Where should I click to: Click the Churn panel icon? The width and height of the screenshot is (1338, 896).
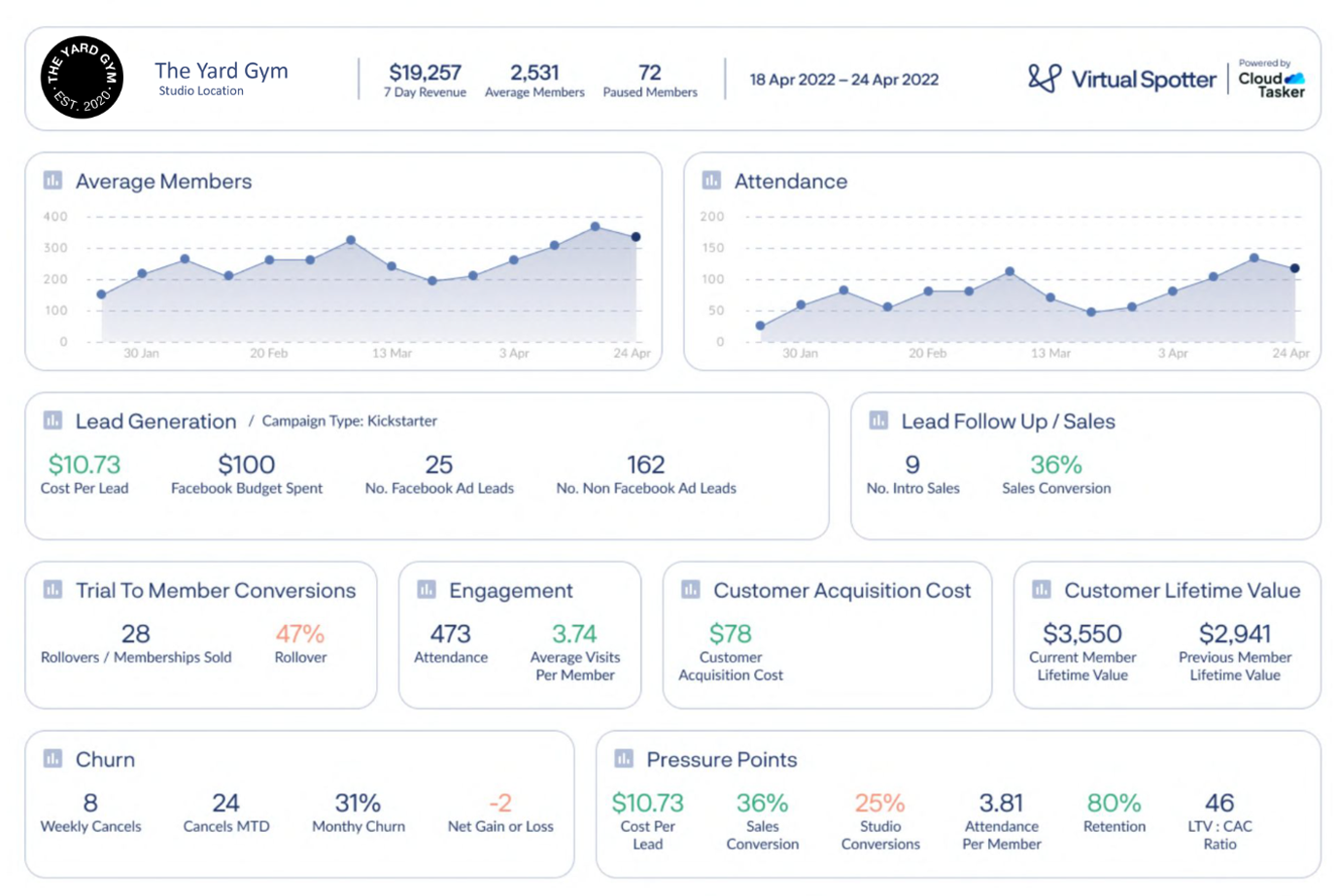tap(52, 759)
